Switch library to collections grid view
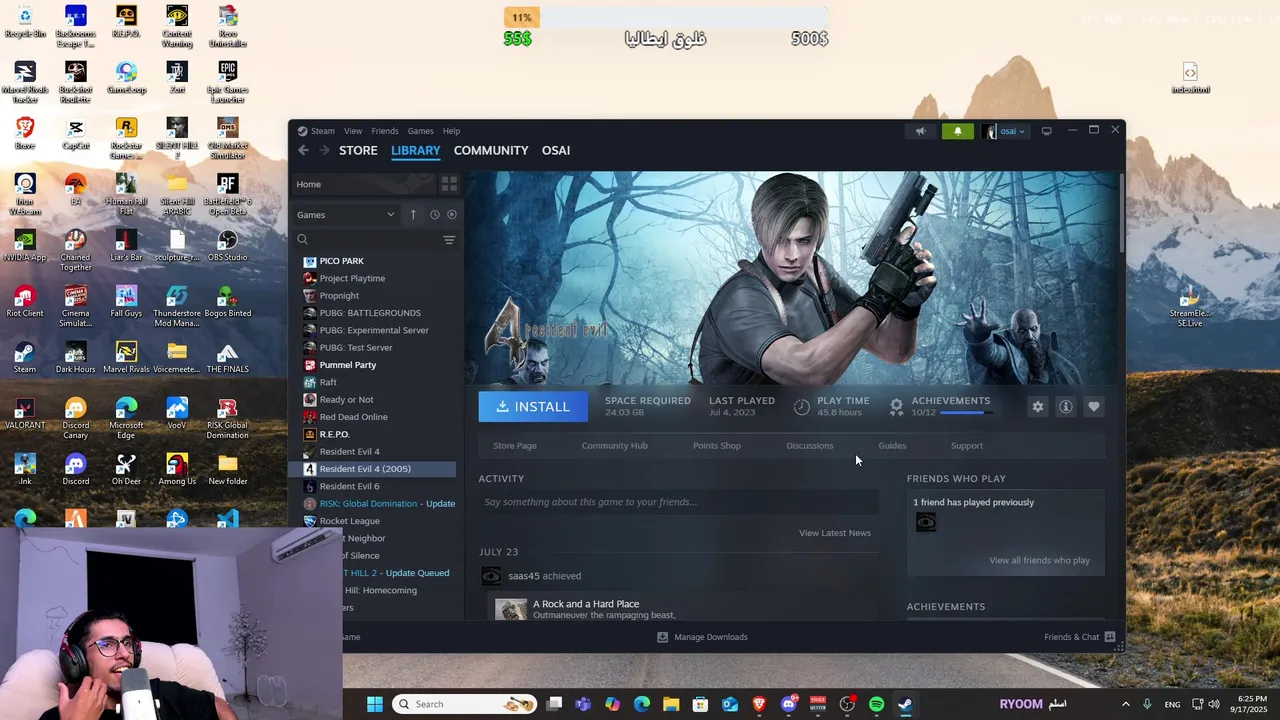Screen dimensions: 1280x720 coord(449,184)
